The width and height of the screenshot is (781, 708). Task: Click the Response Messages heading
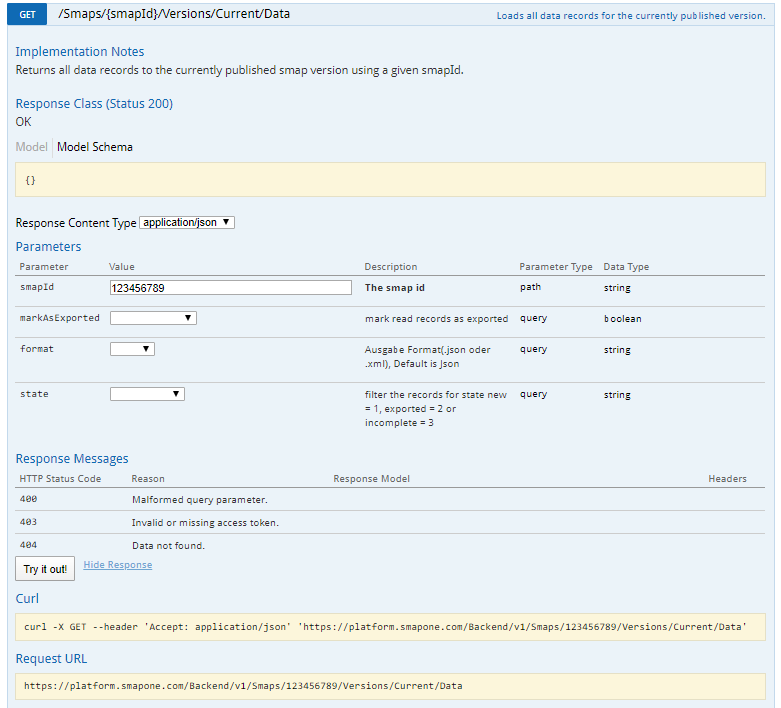click(72, 458)
